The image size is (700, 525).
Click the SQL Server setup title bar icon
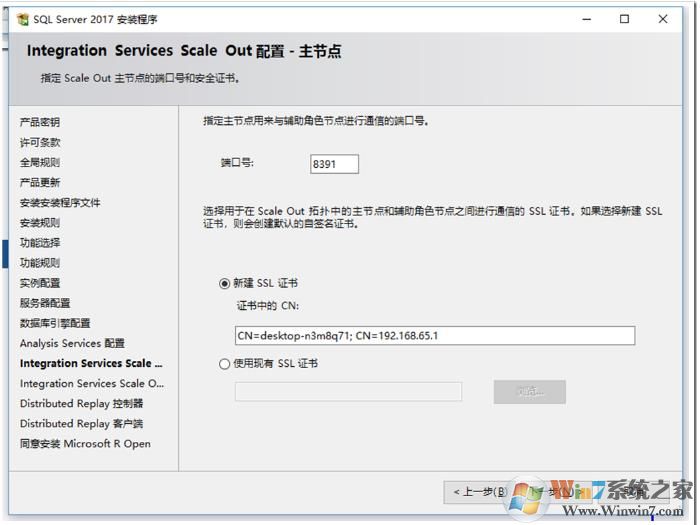coord(22,19)
